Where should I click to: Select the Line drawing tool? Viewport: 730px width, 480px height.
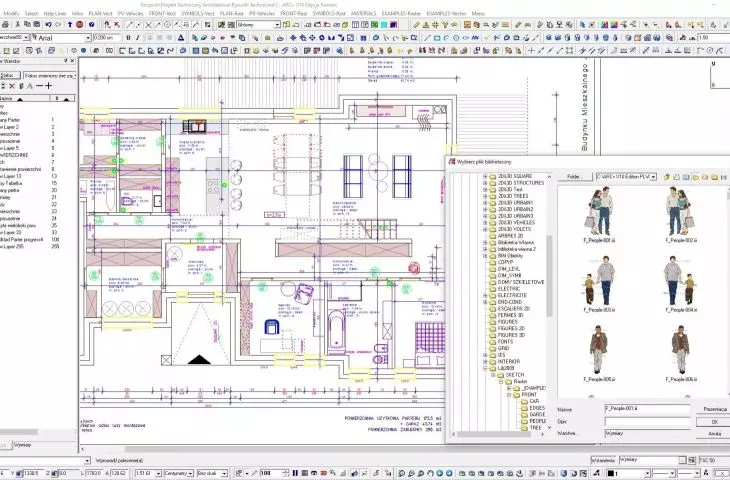pos(427,38)
